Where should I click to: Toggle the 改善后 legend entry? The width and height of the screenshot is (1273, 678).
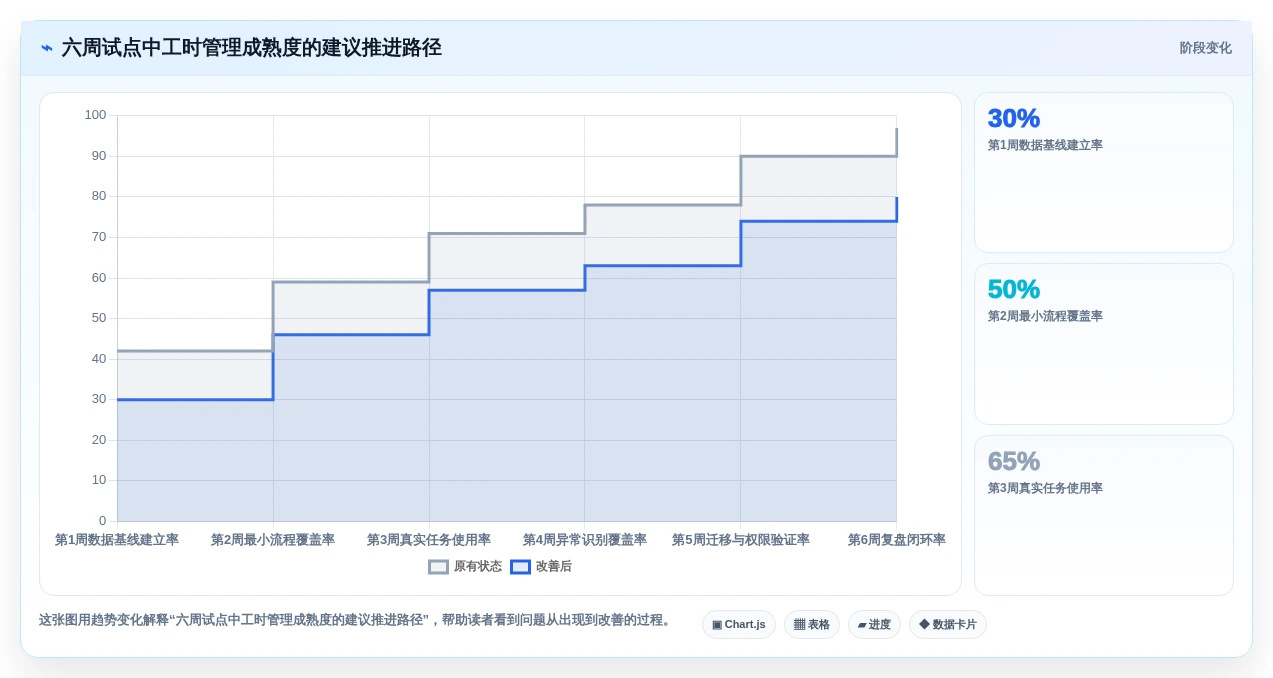coord(541,566)
